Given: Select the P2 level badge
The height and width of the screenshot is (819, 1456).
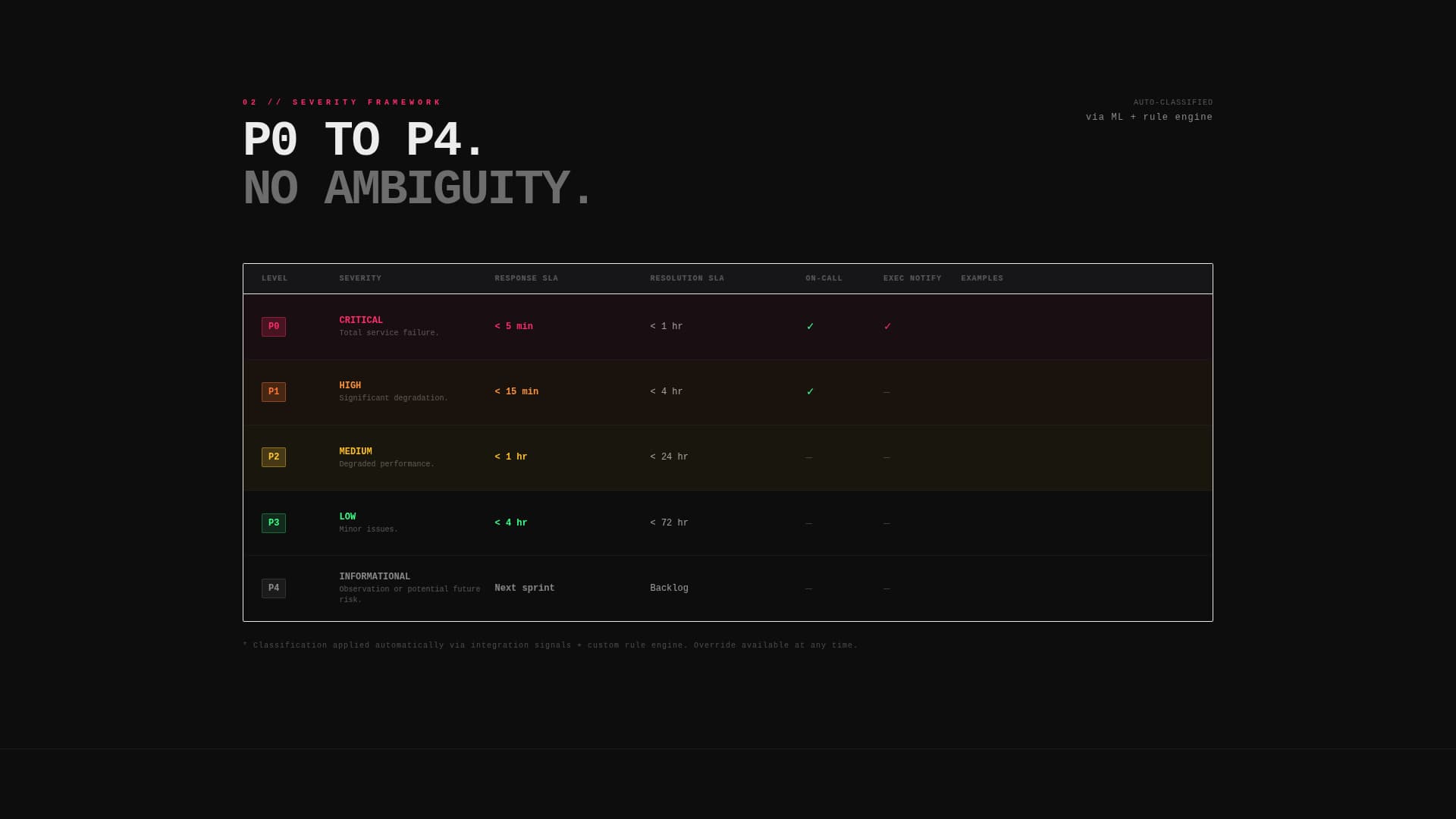Looking at the screenshot, I should [x=274, y=457].
